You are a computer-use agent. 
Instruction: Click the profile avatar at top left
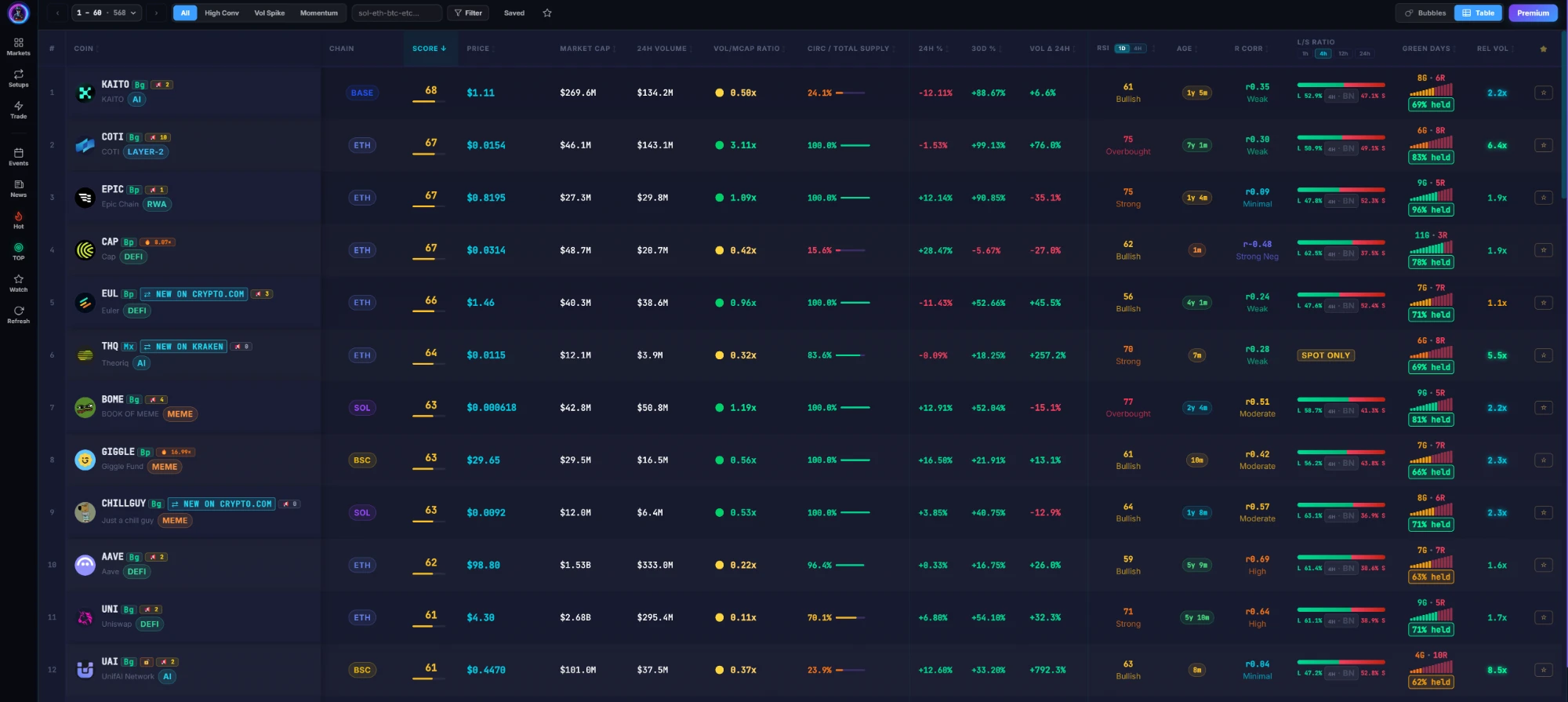point(18,13)
